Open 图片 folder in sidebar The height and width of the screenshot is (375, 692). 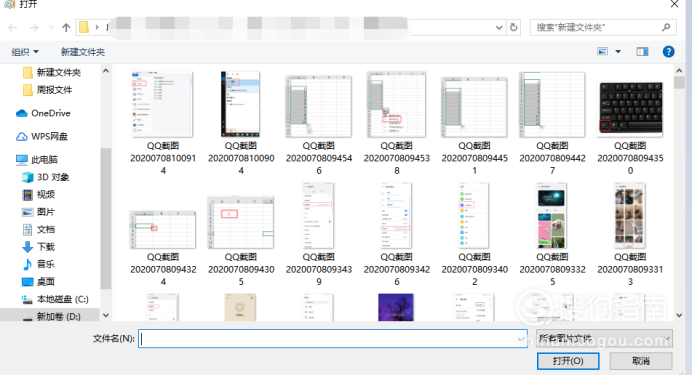pos(39,212)
